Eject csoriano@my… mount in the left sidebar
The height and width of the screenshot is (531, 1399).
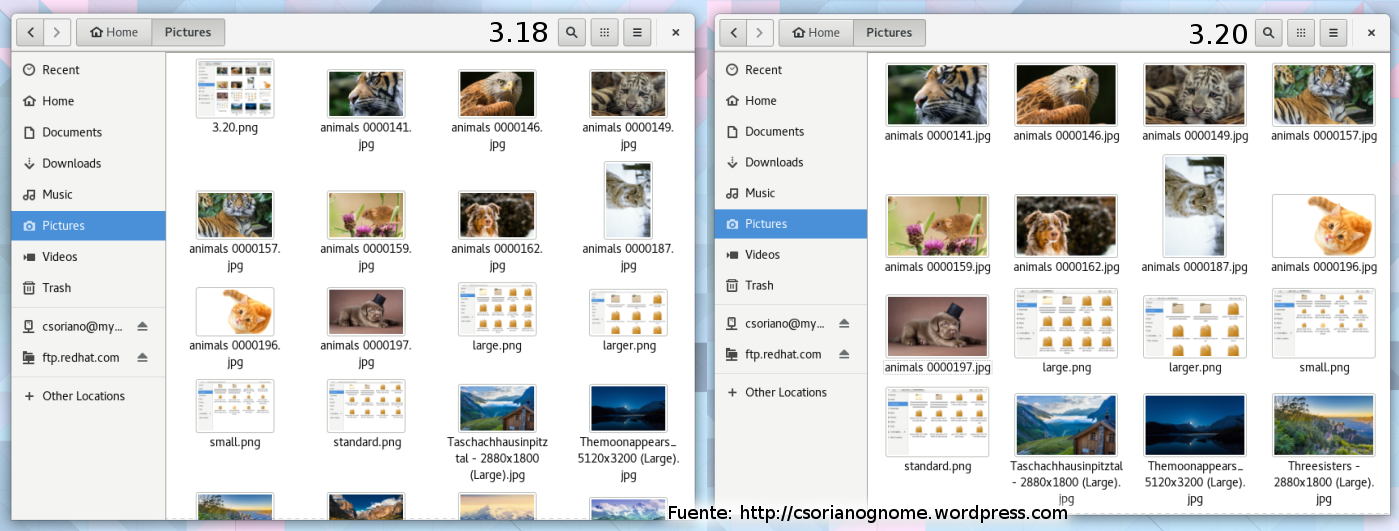142,326
